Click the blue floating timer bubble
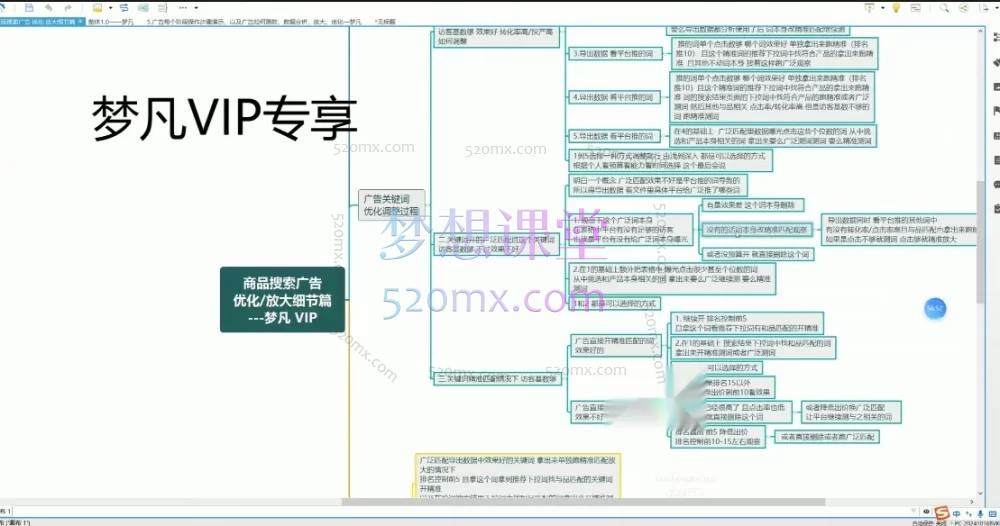1000x526 pixels. coord(935,309)
